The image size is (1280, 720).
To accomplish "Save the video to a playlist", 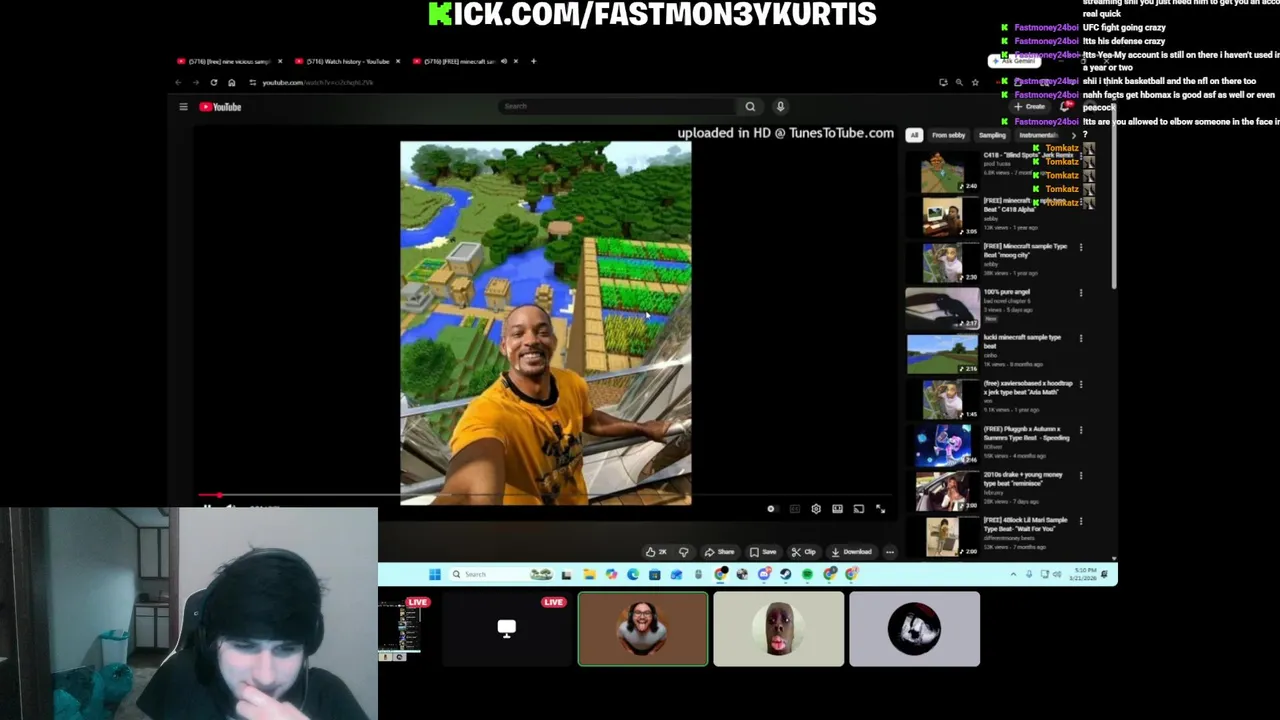I will [x=763, y=552].
